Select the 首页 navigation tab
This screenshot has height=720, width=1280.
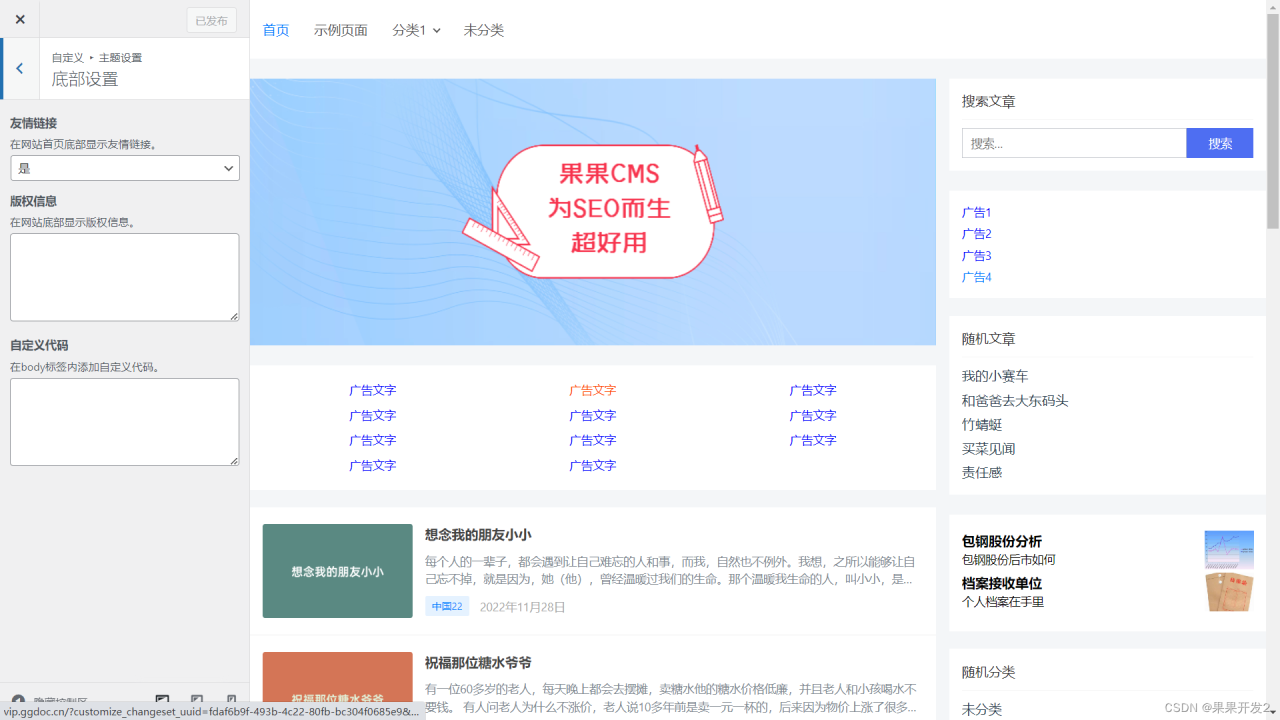pos(276,30)
